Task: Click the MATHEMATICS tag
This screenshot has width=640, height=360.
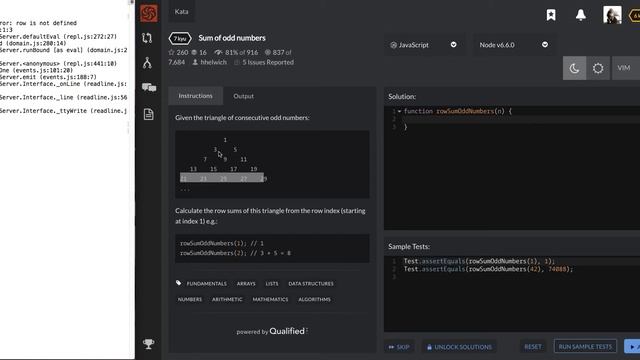Action: point(270,300)
